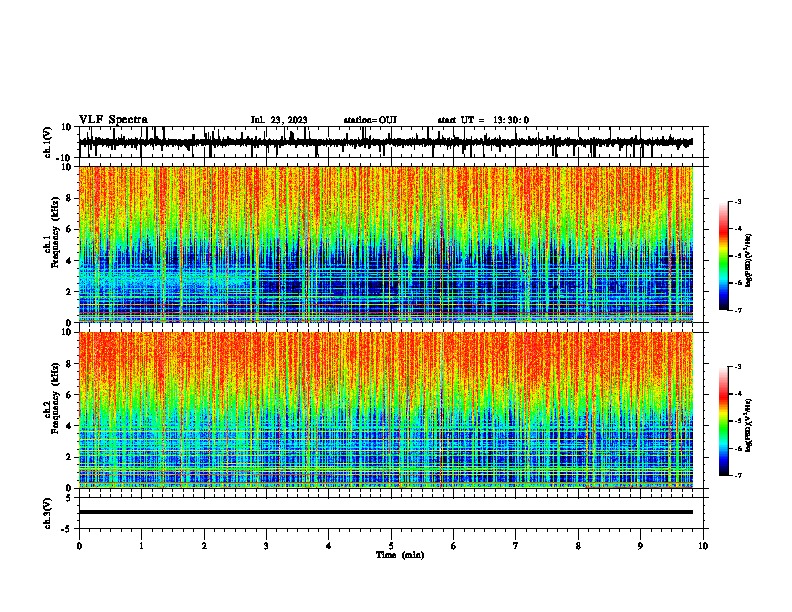Click the ch.2 color scale units label
This screenshot has width=792, height=612.
point(749,425)
